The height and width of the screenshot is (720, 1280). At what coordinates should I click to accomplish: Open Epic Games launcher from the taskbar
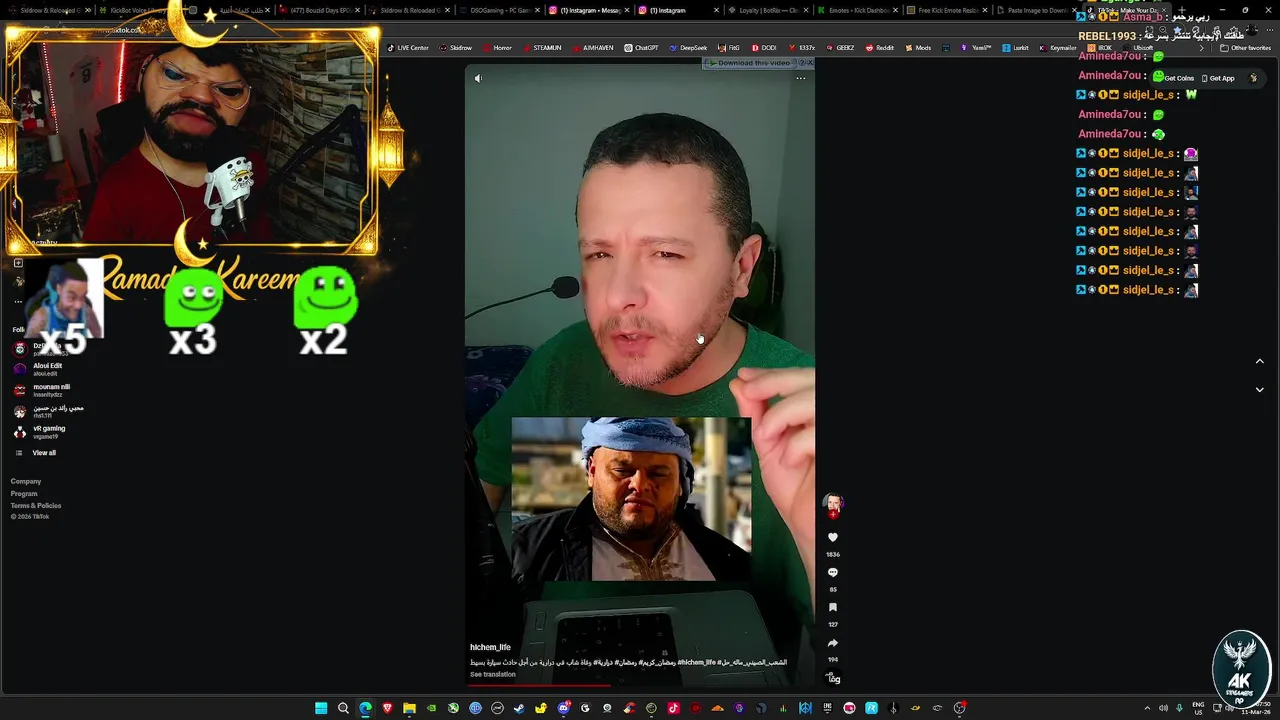(x=827, y=708)
